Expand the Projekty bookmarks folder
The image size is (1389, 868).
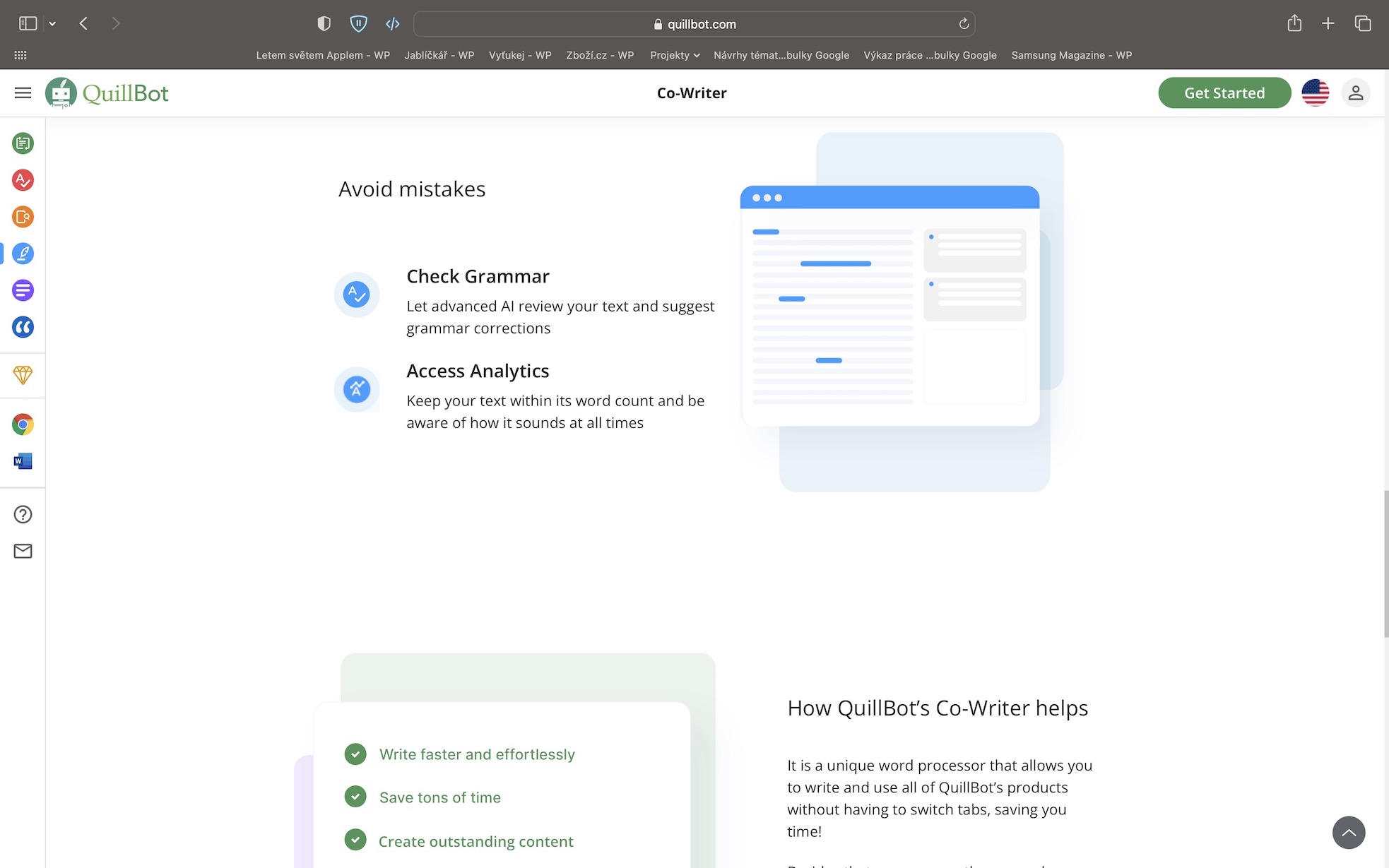click(675, 55)
